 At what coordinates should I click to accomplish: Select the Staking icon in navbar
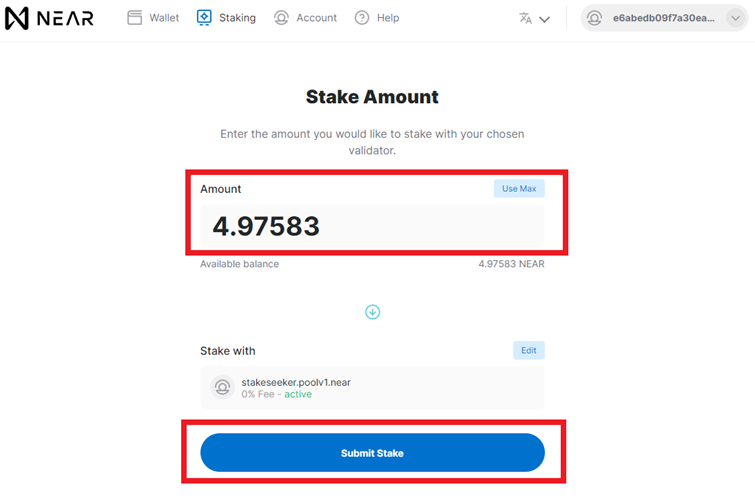tap(204, 17)
